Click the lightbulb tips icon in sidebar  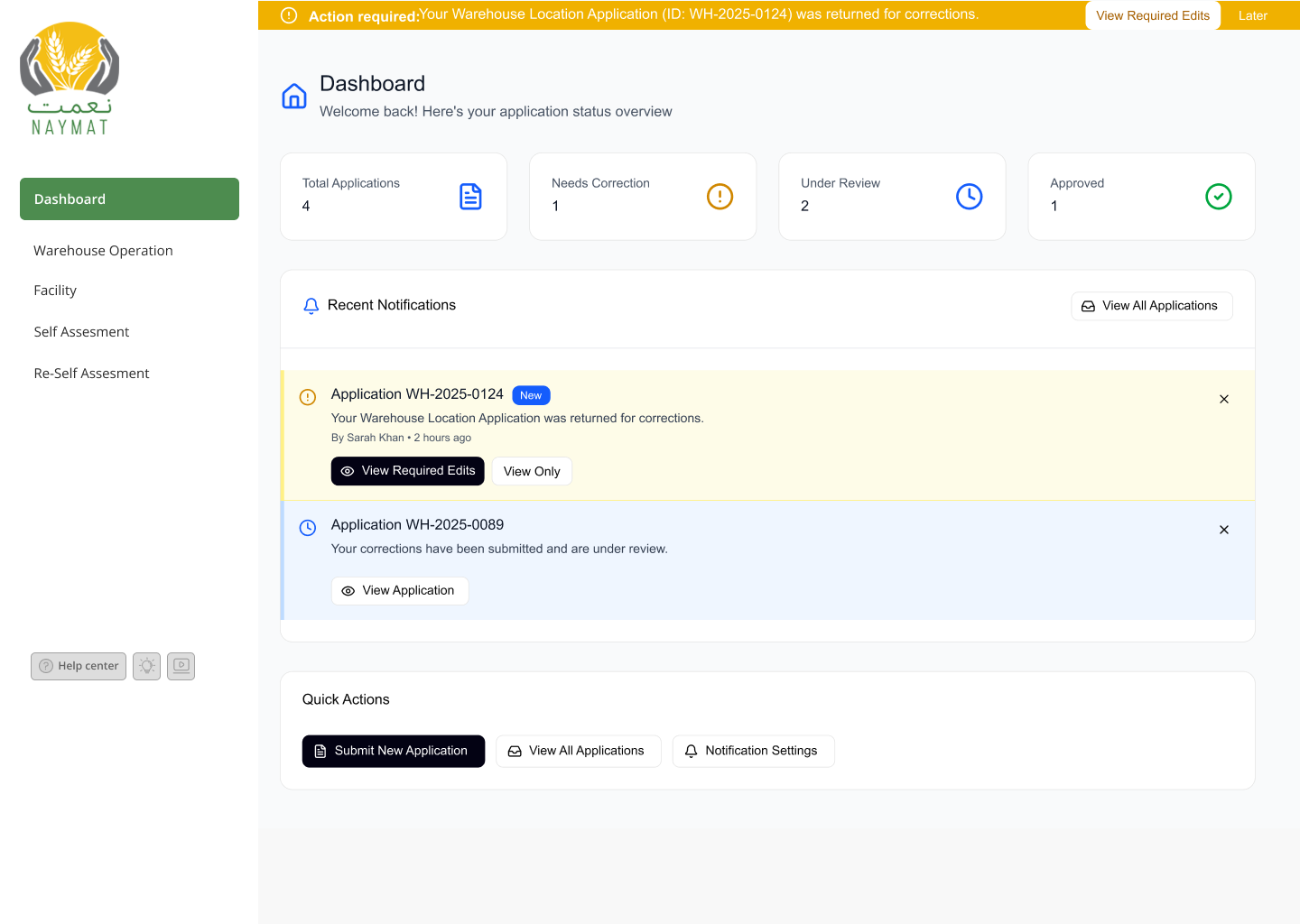tap(147, 666)
